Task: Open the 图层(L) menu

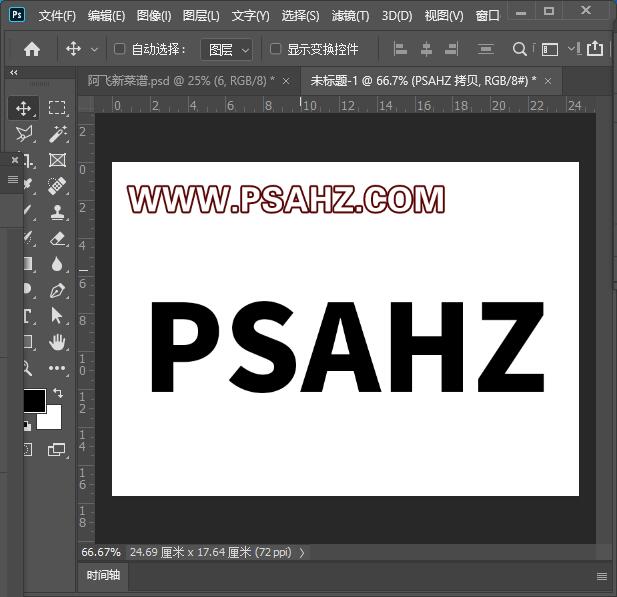Action: click(x=201, y=16)
